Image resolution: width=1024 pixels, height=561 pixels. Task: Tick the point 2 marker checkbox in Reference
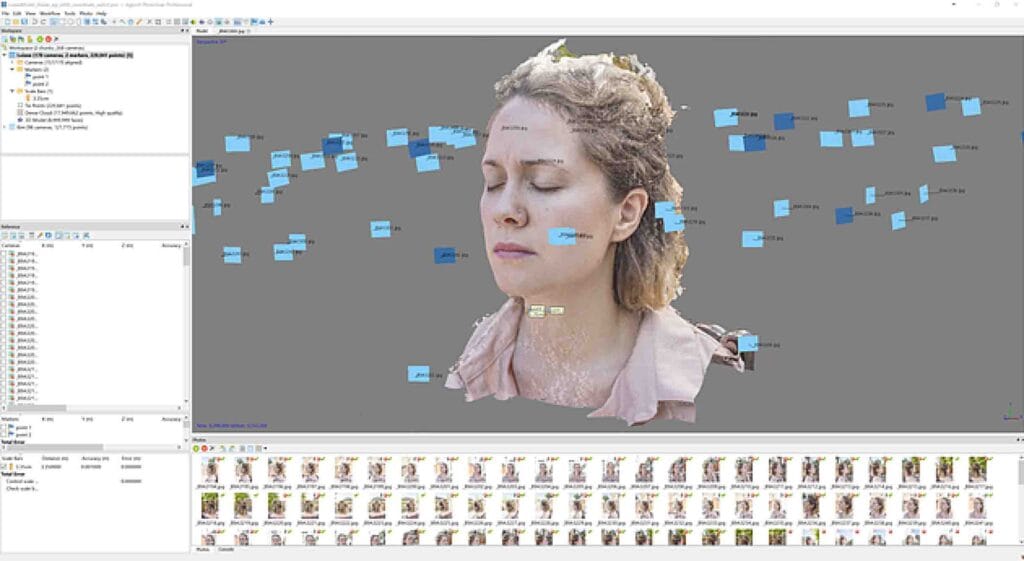pos(4,434)
